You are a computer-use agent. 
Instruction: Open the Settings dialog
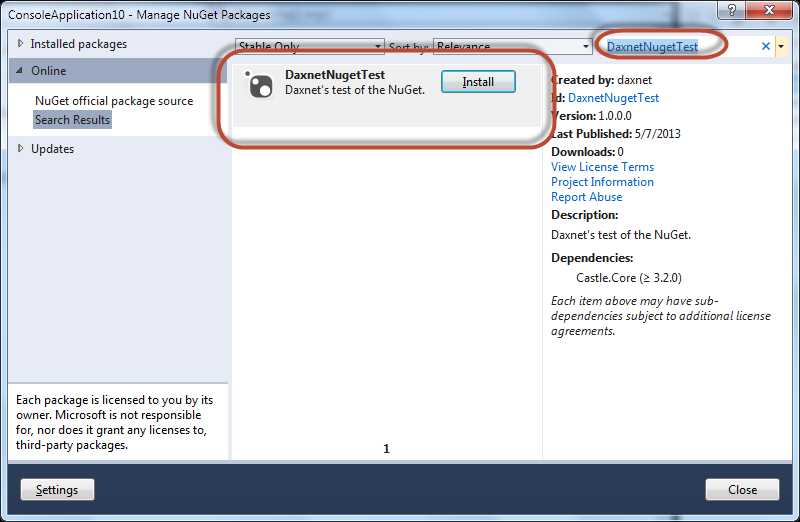coord(57,490)
